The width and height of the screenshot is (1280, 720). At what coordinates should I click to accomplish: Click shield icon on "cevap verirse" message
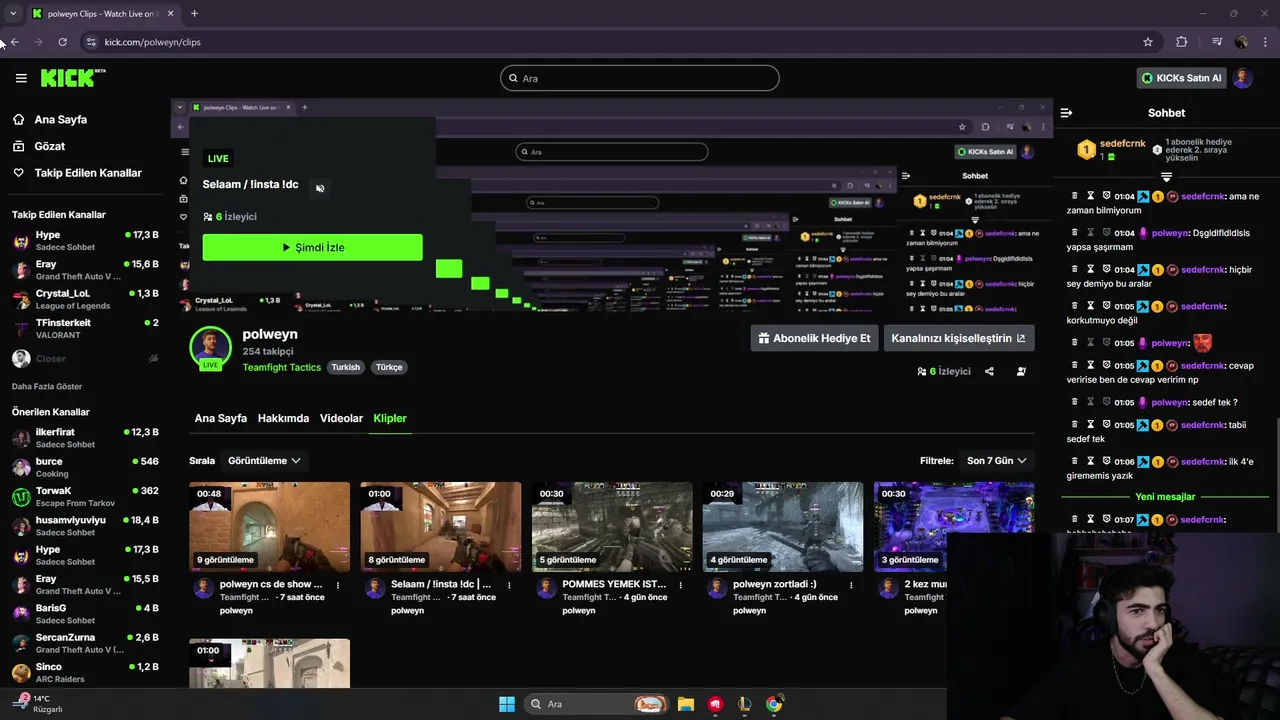pos(1107,365)
